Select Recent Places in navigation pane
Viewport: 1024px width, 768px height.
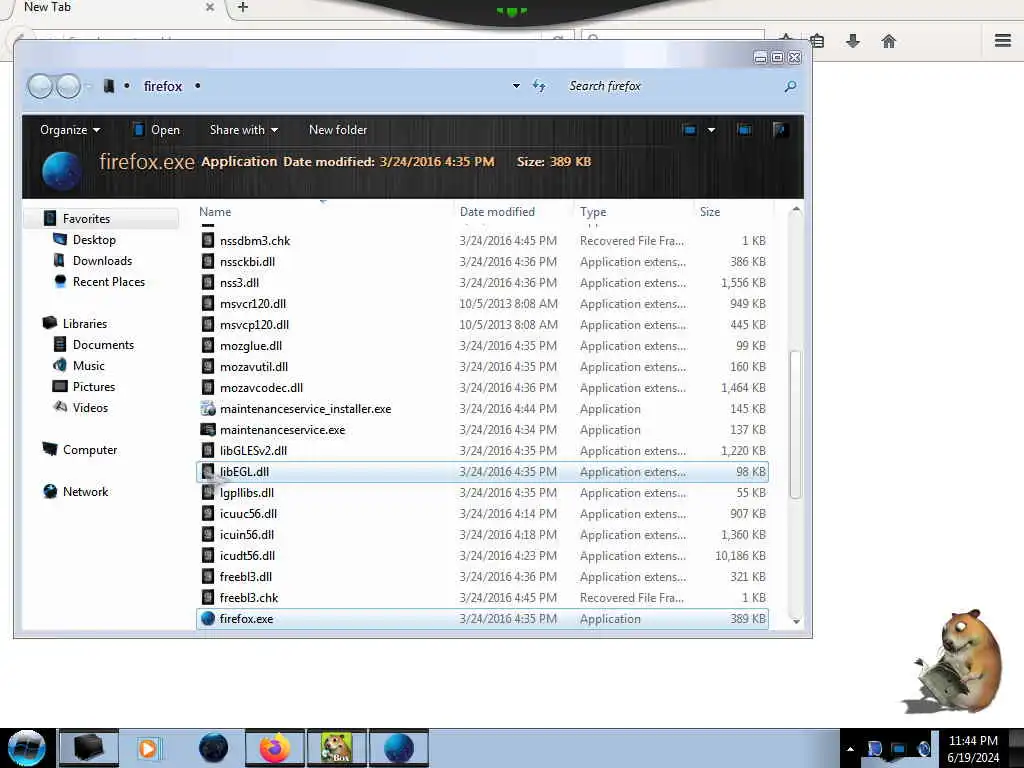point(109,281)
